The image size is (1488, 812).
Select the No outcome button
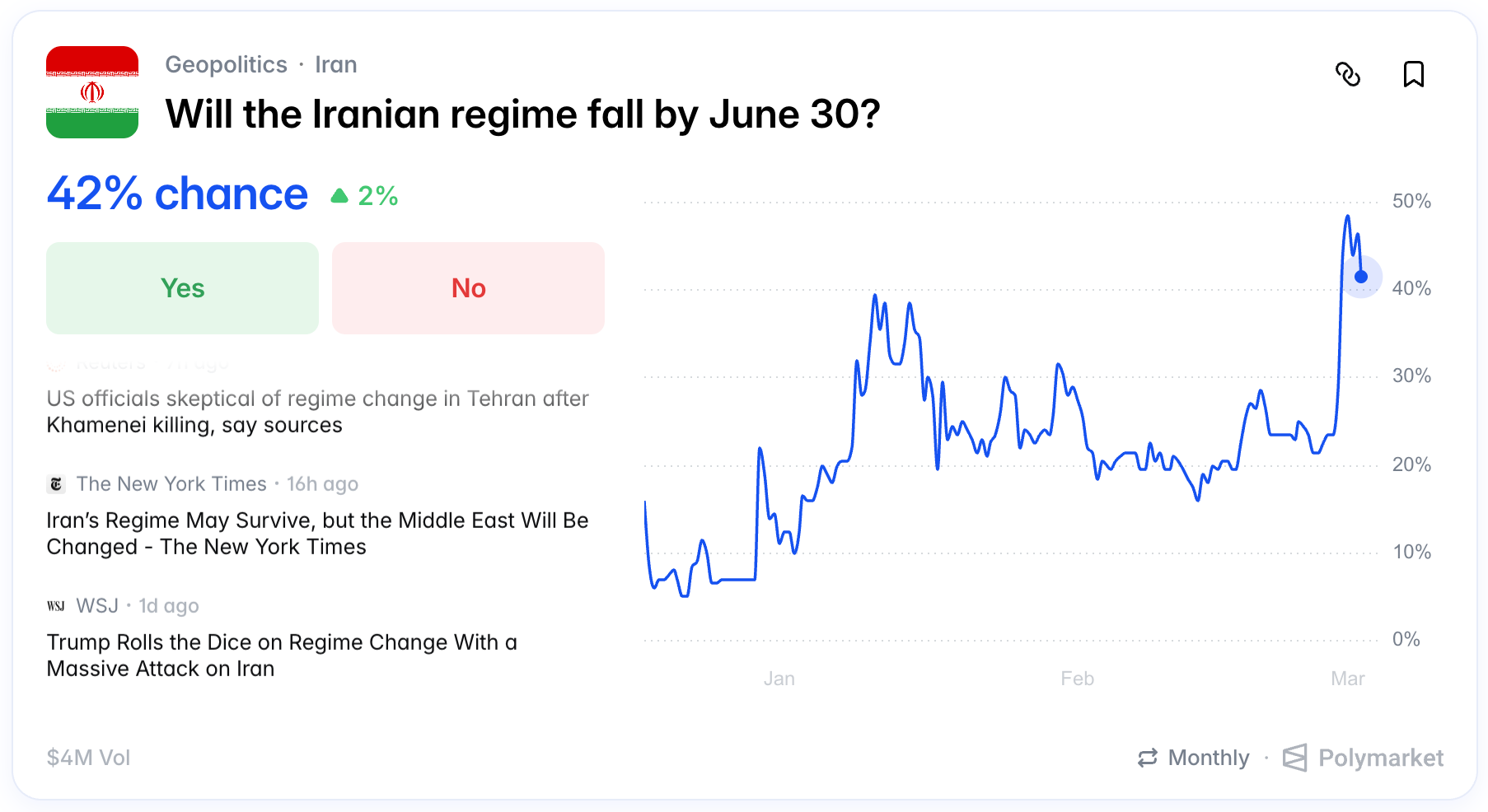[468, 288]
